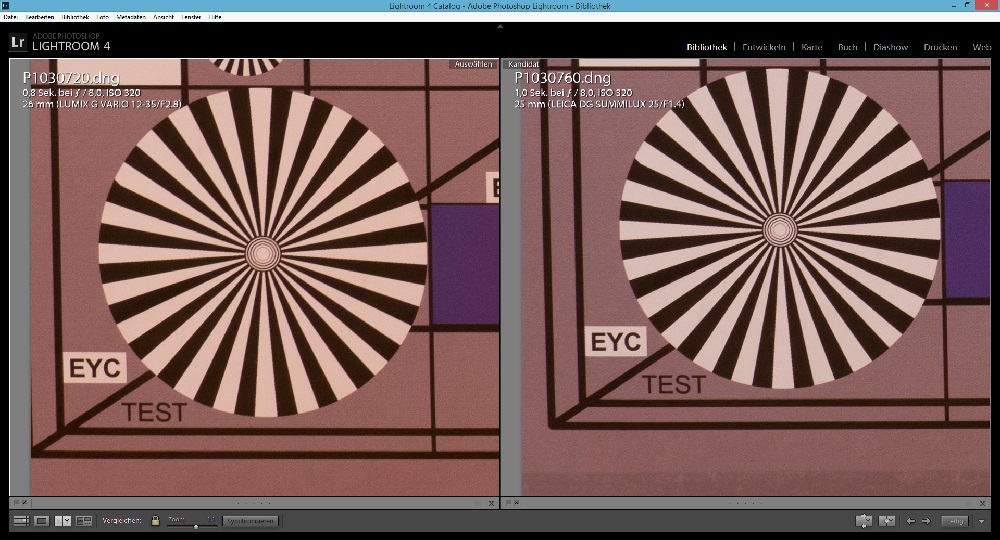
Task: Toggle the zoom link lock icon
Action: pyautogui.click(x=155, y=520)
